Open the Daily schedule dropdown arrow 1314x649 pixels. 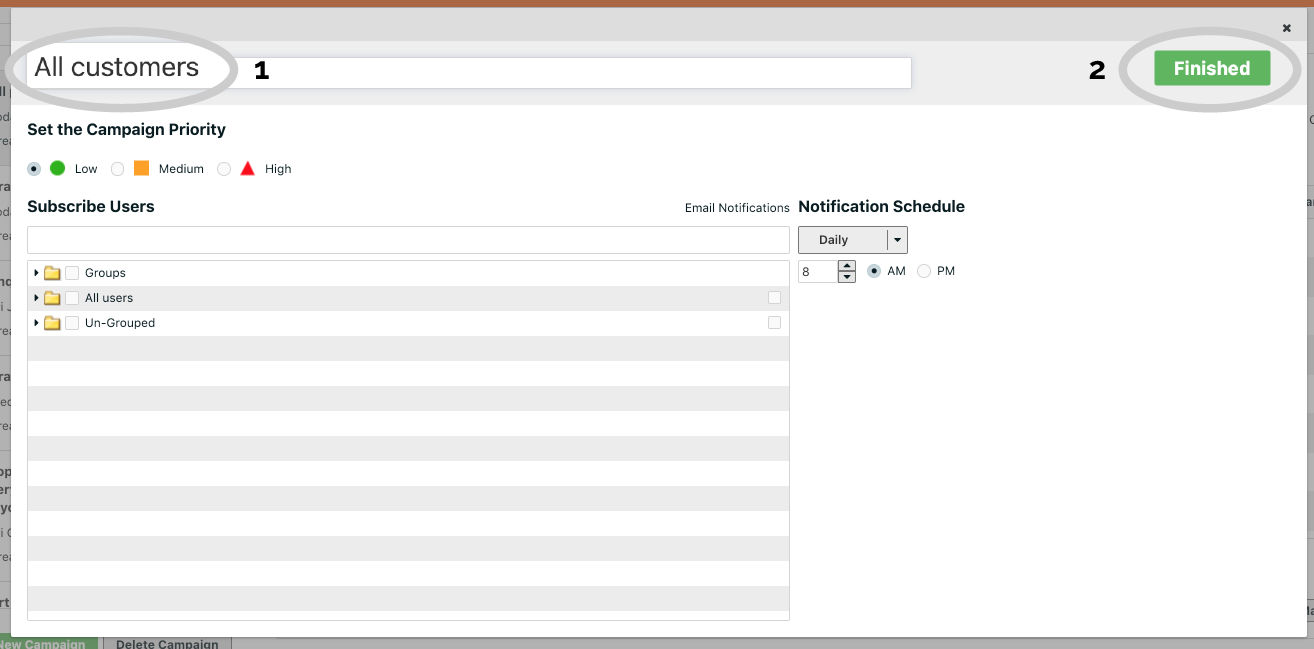coord(897,240)
